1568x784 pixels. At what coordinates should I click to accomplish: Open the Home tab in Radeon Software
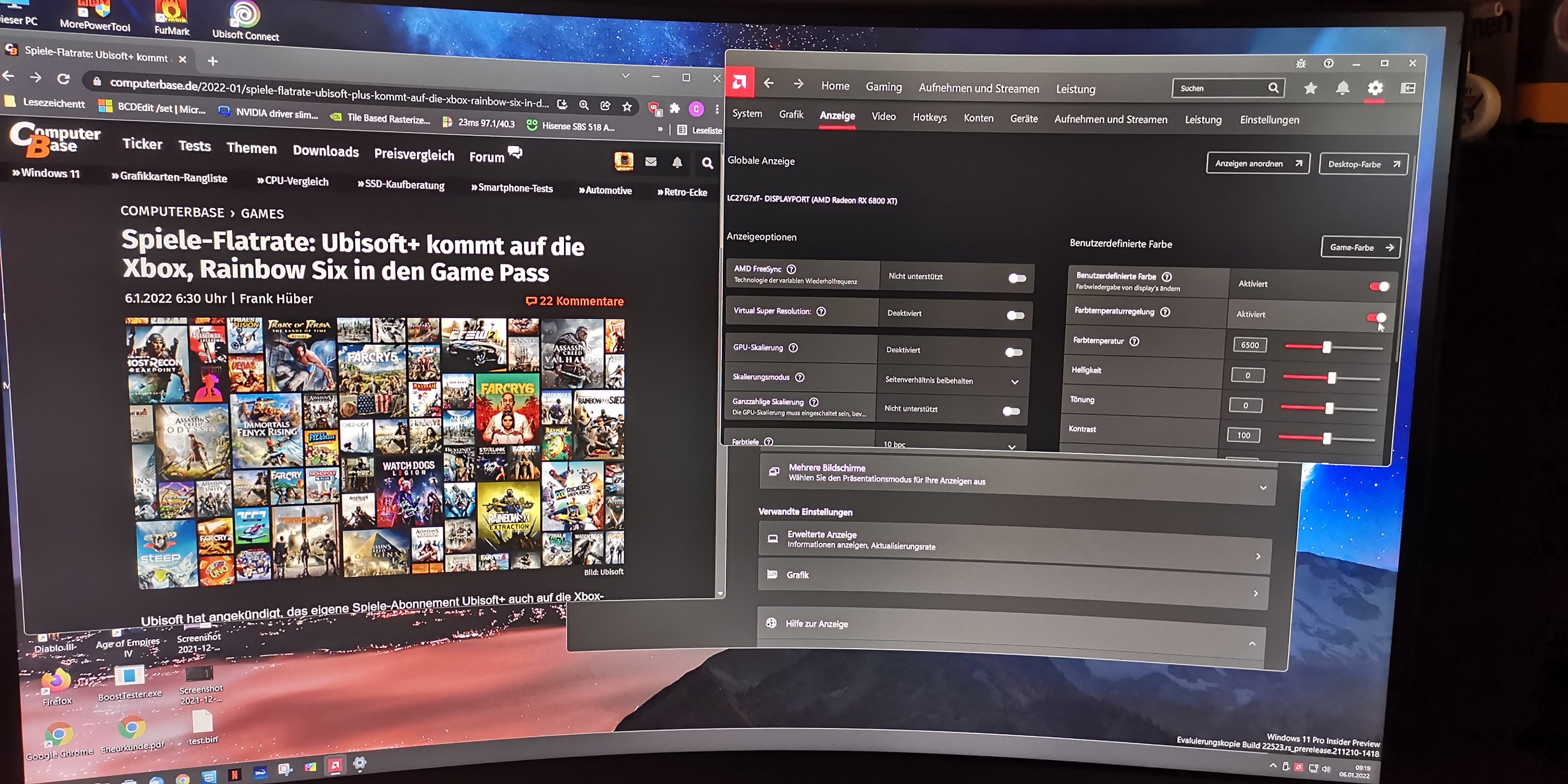tap(835, 86)
